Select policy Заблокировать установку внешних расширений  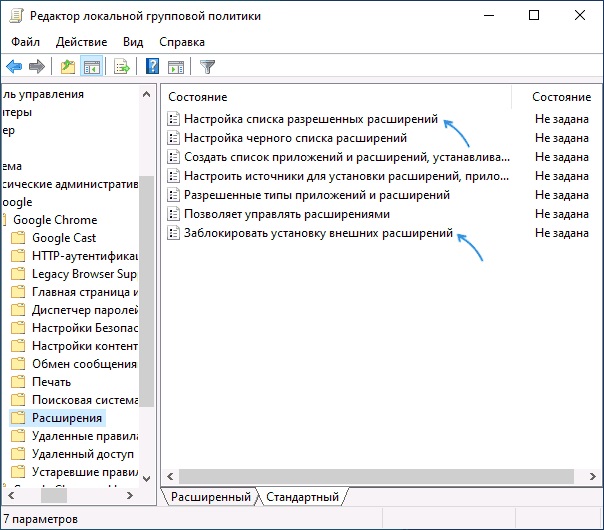click(319, 233)
